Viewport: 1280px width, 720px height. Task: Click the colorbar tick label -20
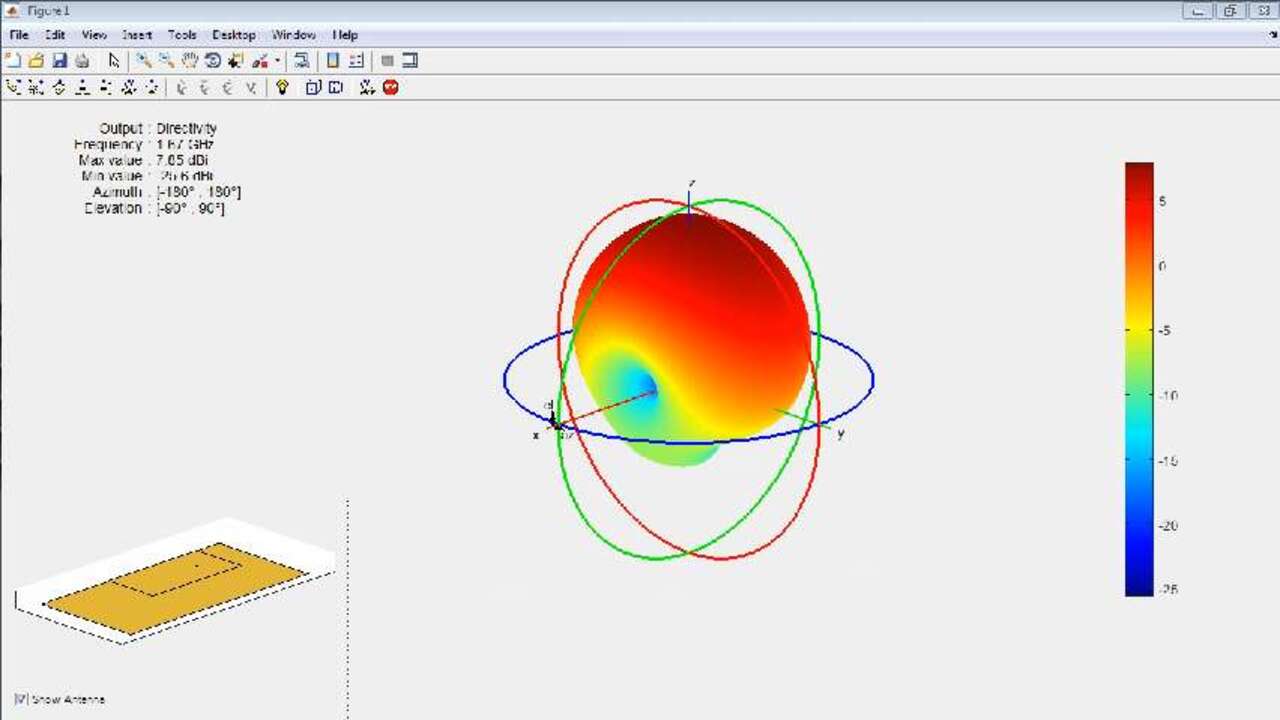coord(1167,526)
